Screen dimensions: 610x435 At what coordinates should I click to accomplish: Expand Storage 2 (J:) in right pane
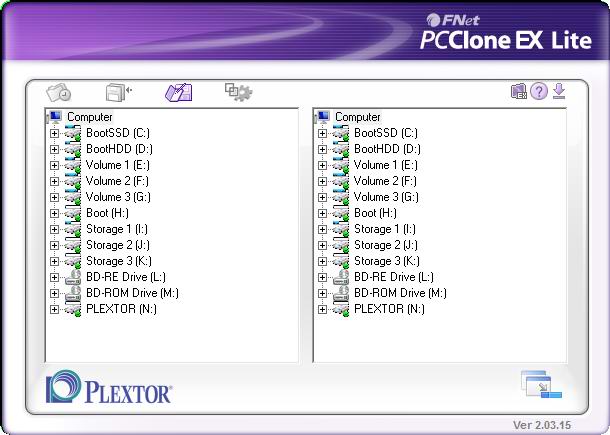[x=322, y=245]
